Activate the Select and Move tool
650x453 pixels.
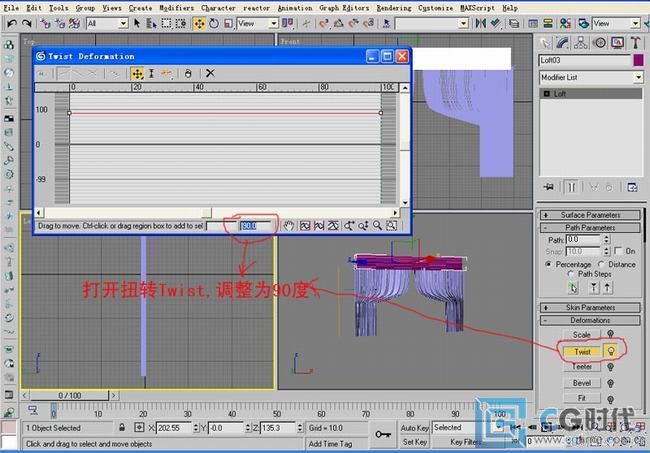point(199,24)
